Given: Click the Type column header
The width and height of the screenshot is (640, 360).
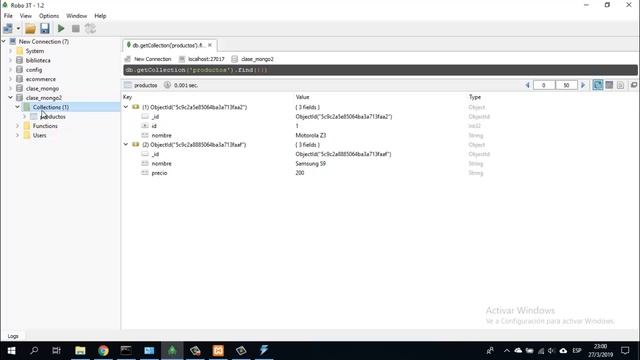Looking at the screenshot, I should point(475,97).
